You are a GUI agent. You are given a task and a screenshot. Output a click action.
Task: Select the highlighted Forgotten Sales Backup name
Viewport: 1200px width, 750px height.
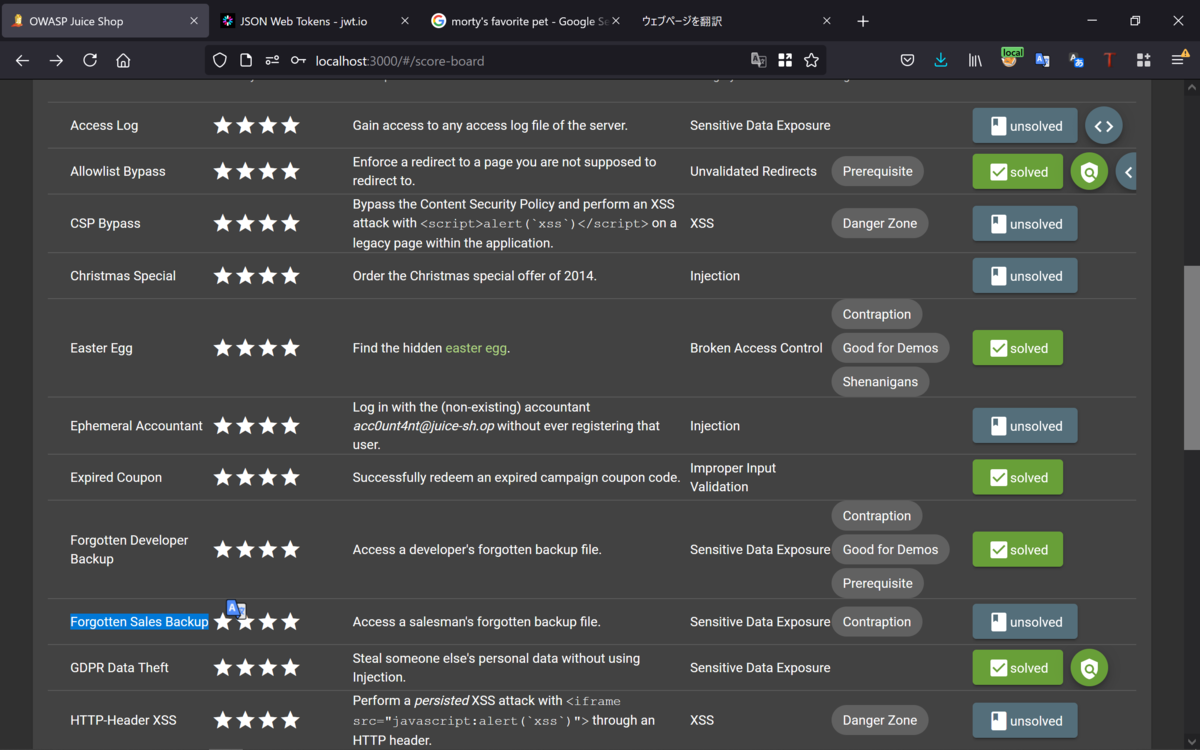tap(139, 622)
